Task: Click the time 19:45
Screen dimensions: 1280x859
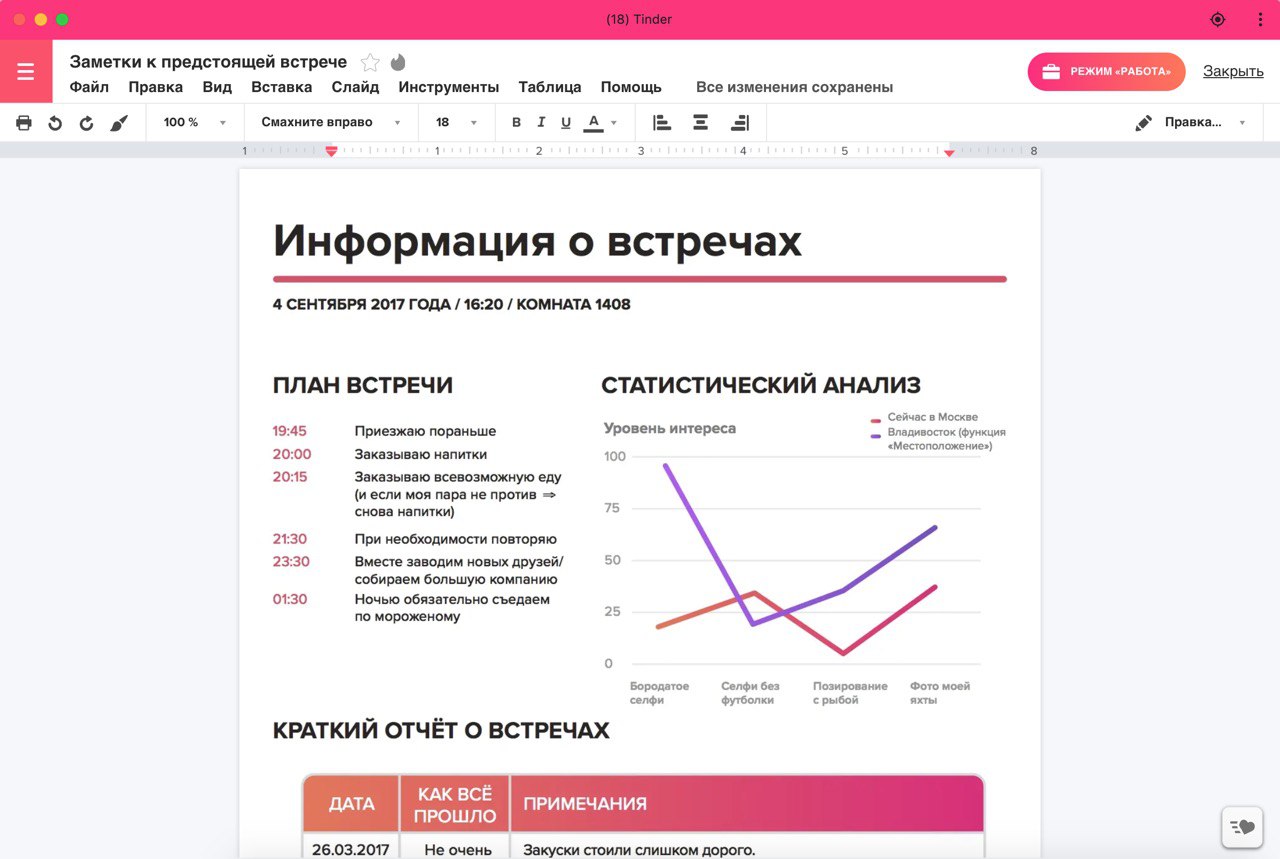Action: click(x=290, y=431)
